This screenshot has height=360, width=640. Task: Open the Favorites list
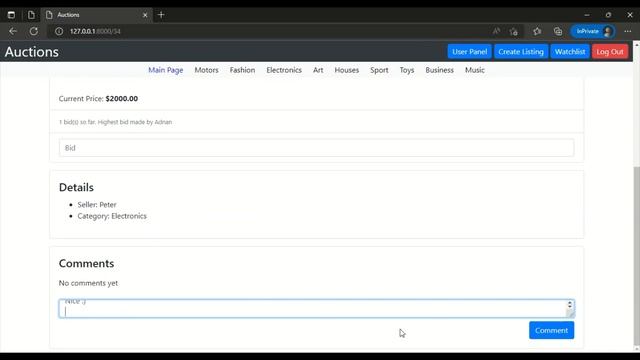(537, 31)
